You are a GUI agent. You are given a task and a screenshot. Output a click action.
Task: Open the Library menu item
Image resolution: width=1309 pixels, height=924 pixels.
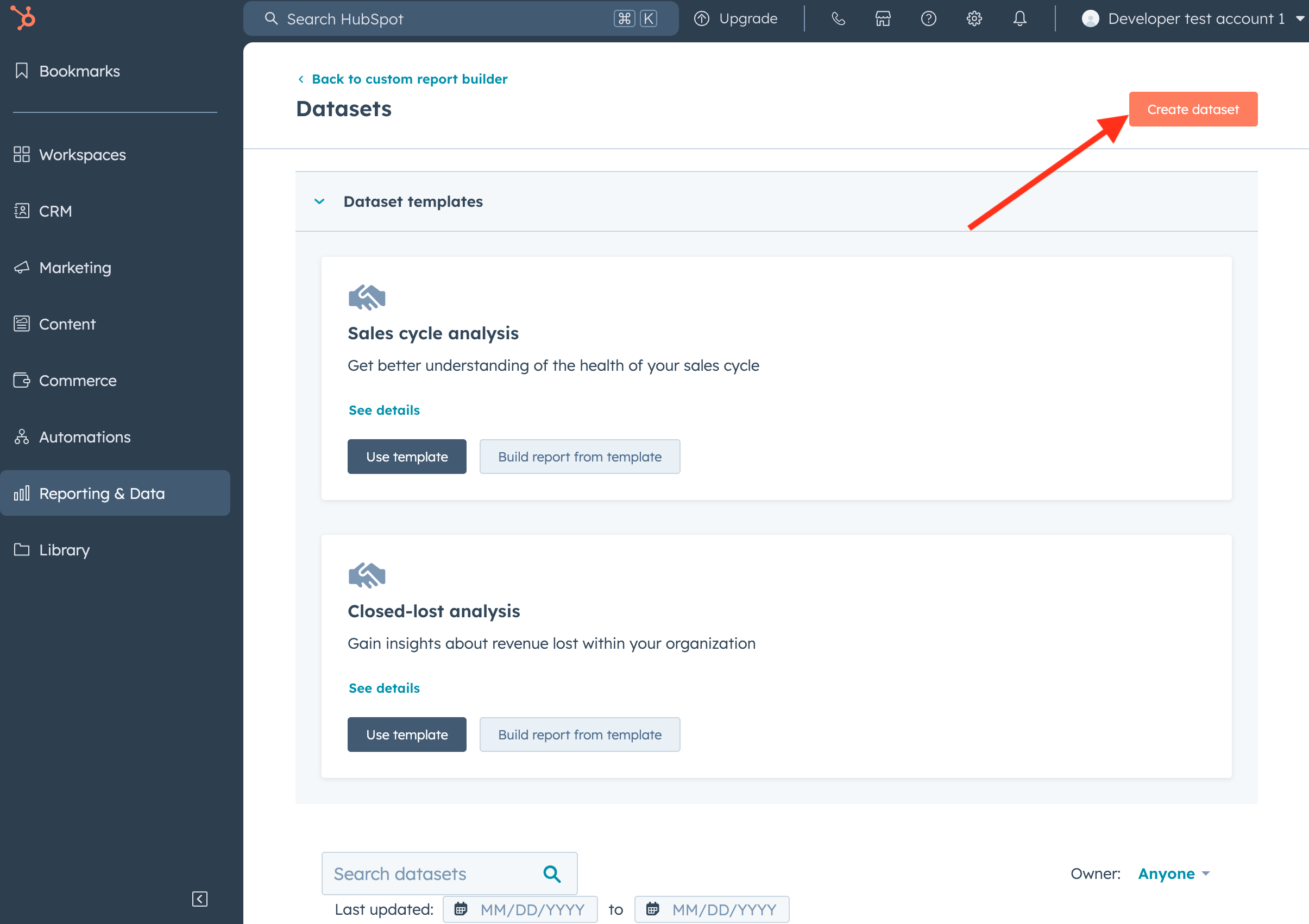tap(115, 549)
